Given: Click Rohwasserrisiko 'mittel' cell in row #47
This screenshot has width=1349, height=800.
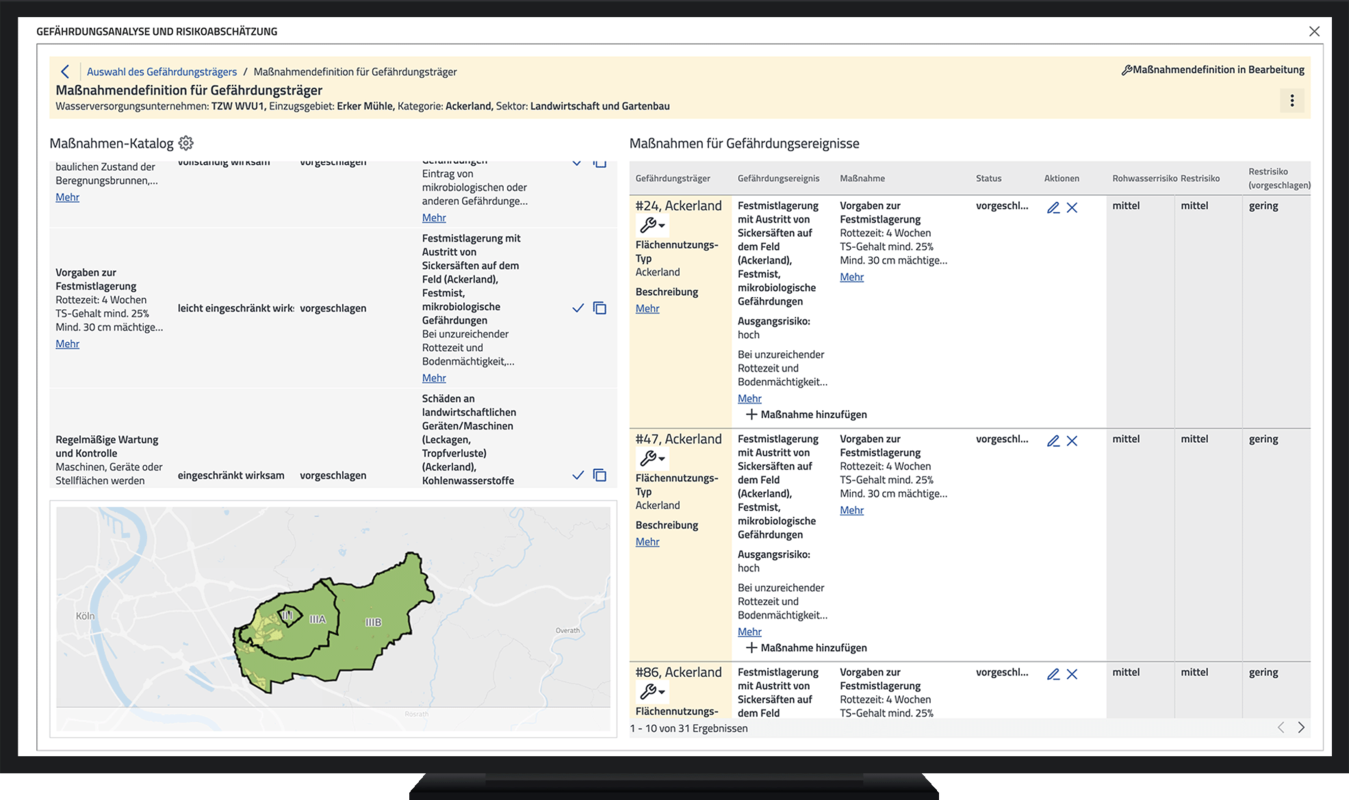Looking at the screenshot, I should (x=1126, y=439).
